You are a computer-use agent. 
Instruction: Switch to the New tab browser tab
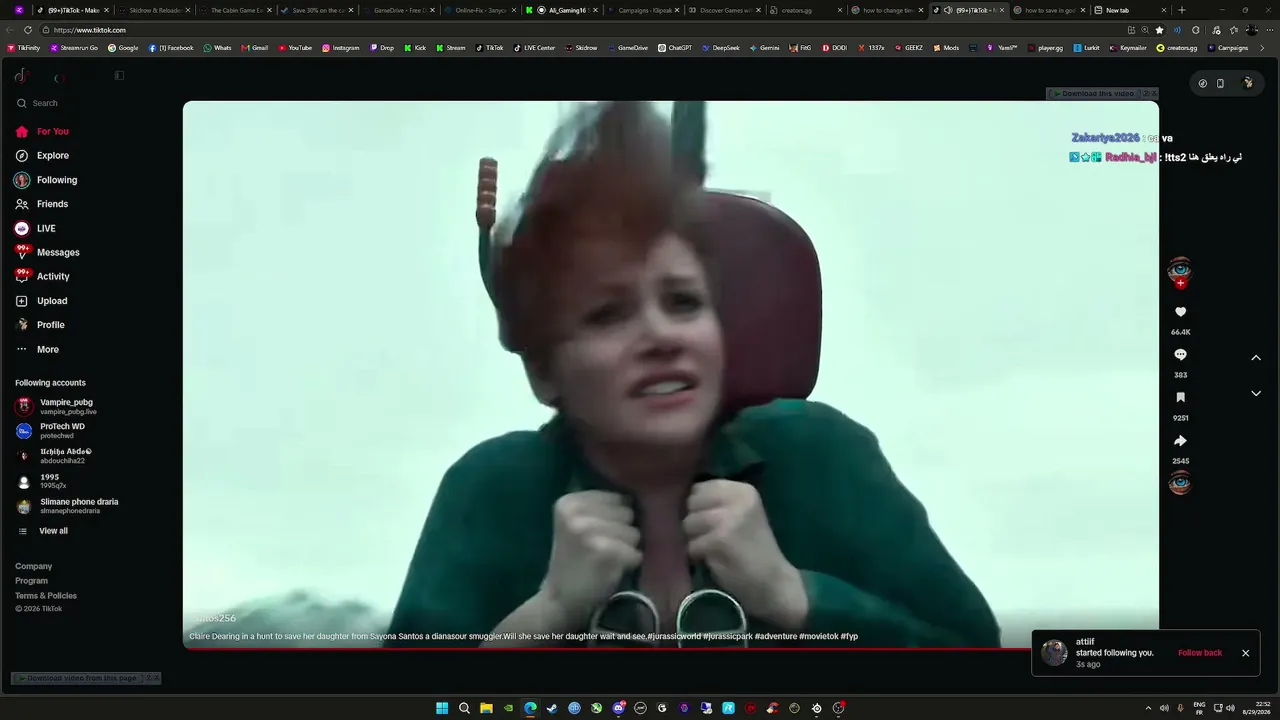pyautogui.click(x=1132, y=10)
